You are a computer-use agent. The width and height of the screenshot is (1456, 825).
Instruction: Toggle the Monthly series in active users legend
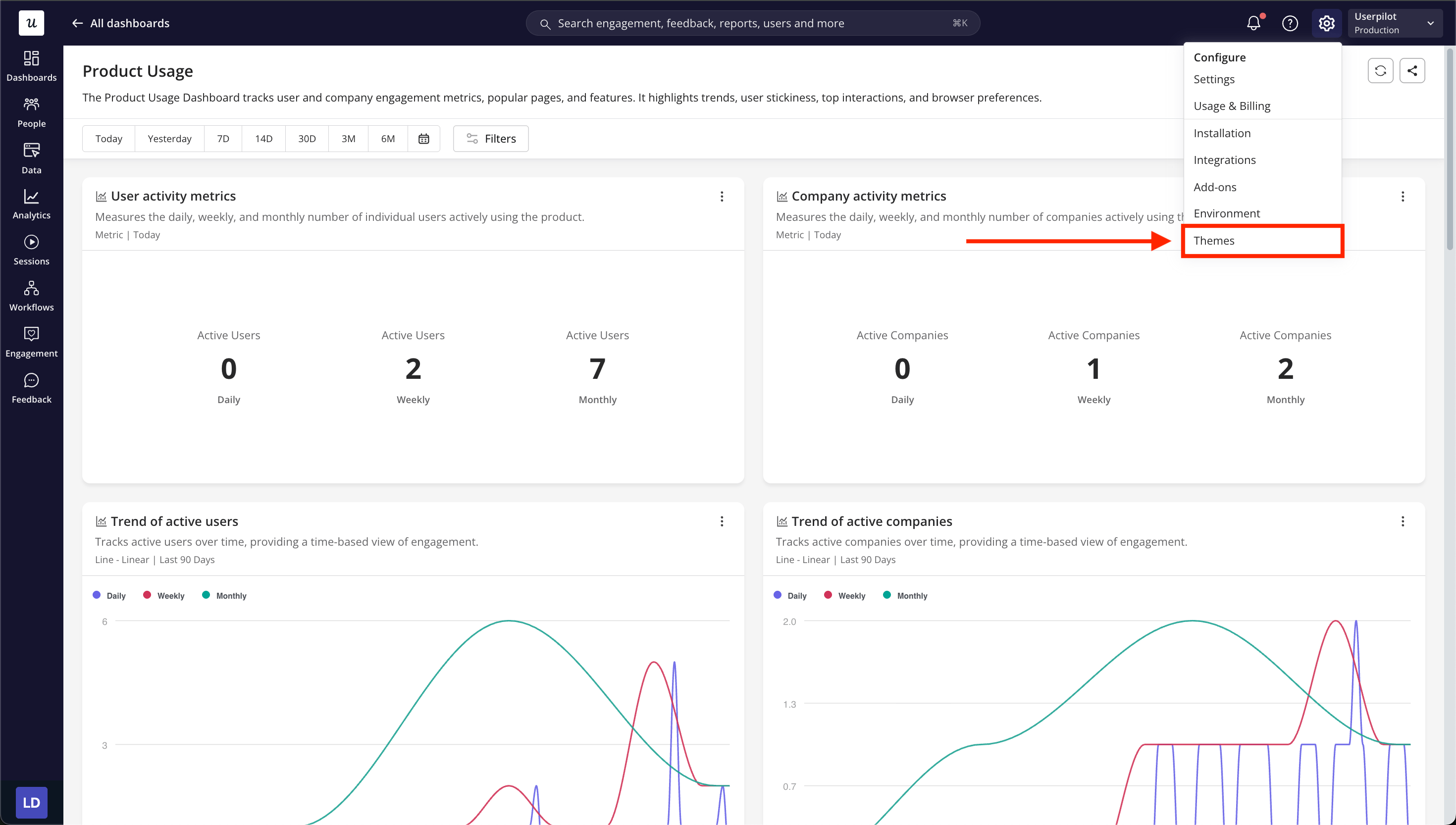[x=224, y=596]
